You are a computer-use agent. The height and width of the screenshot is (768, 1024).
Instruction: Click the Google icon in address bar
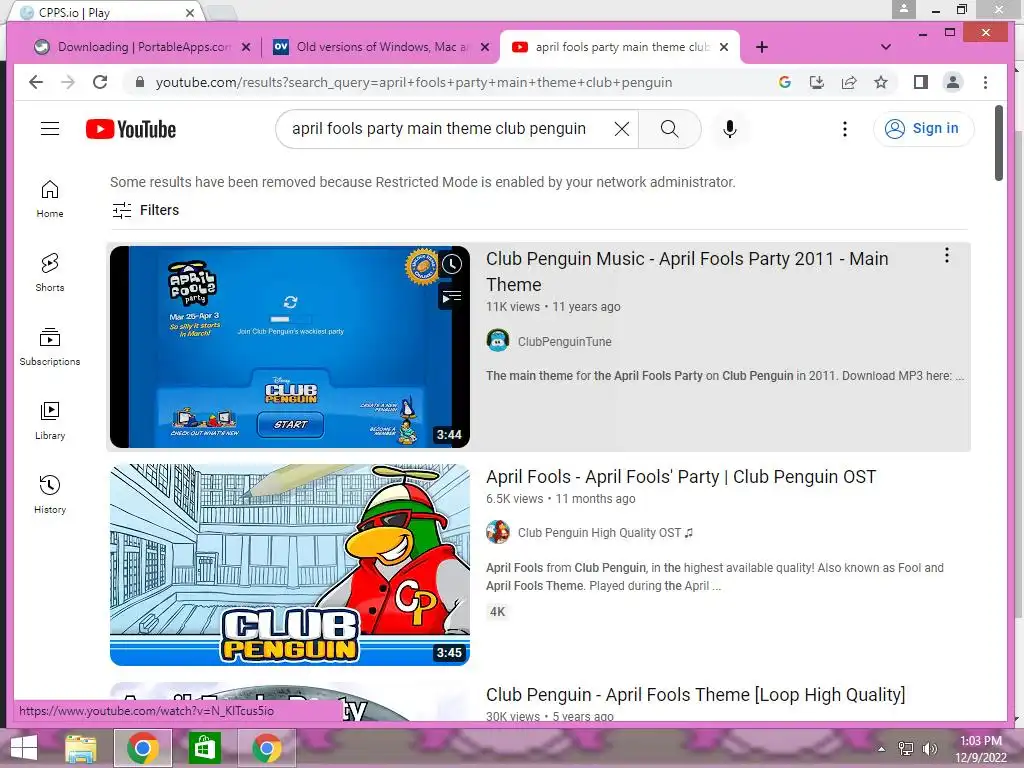[x=784, y=82]
